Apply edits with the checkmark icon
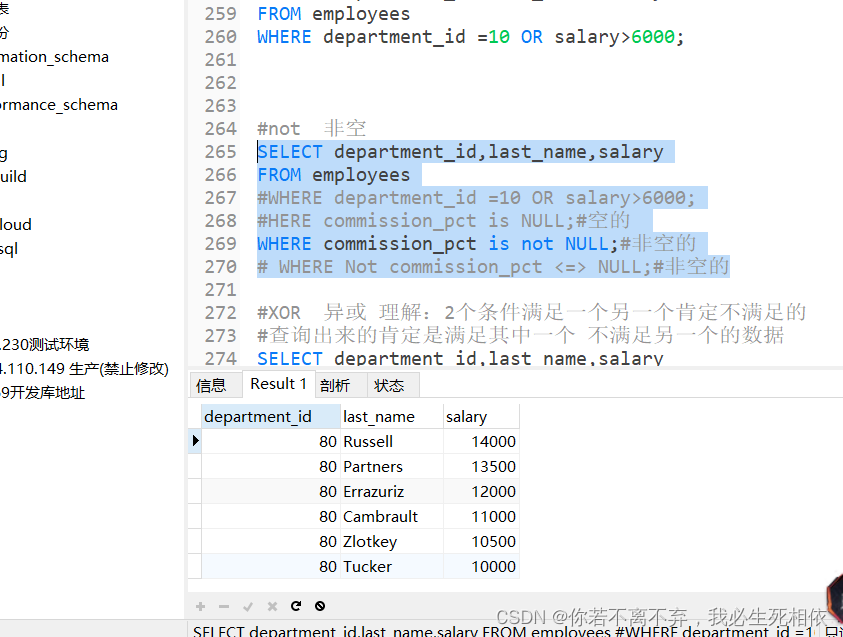843x637 pixels. pyautogui.click(x=248, y=605)
